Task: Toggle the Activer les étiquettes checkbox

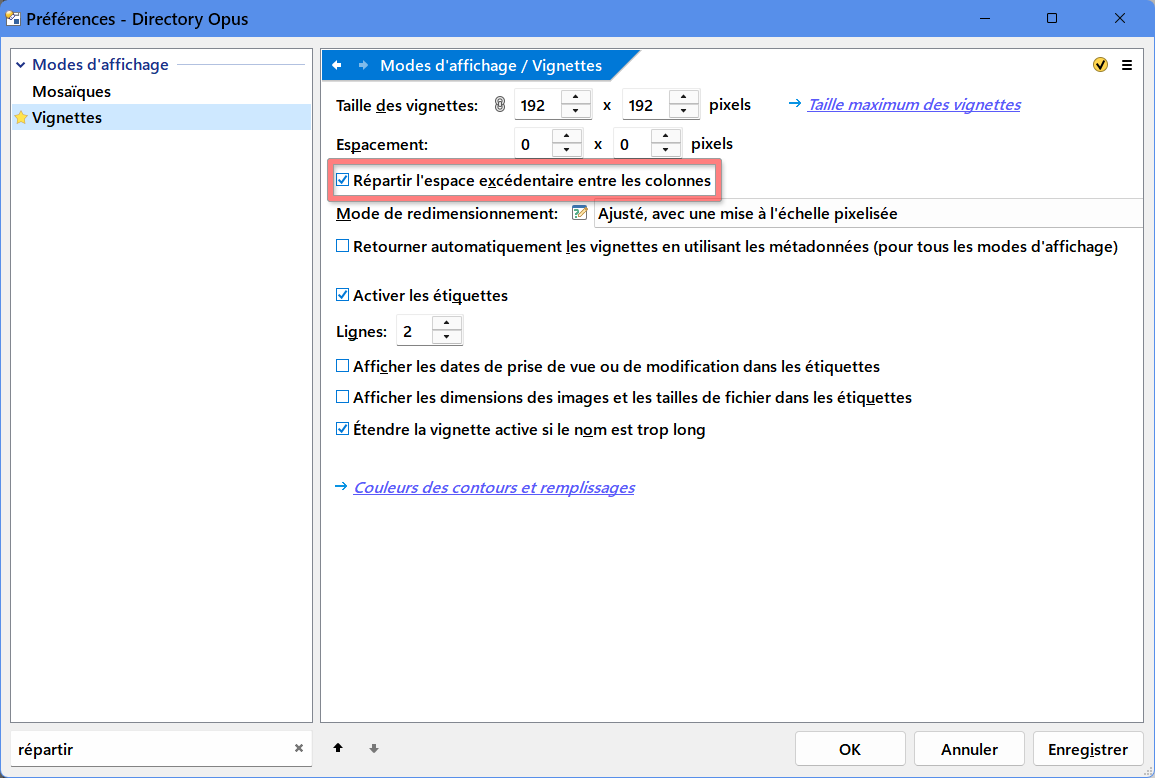Action: pyautogui.click(x=343, y=295)
